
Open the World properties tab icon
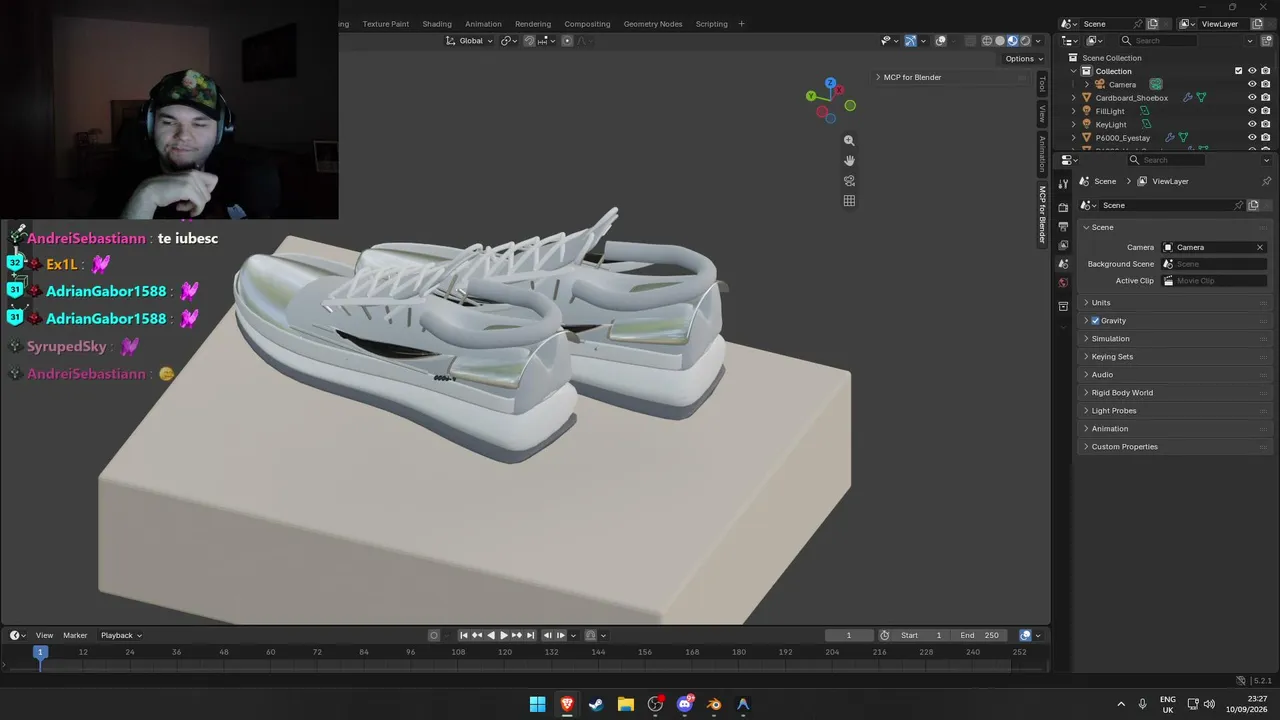[x=1063, y=283]
